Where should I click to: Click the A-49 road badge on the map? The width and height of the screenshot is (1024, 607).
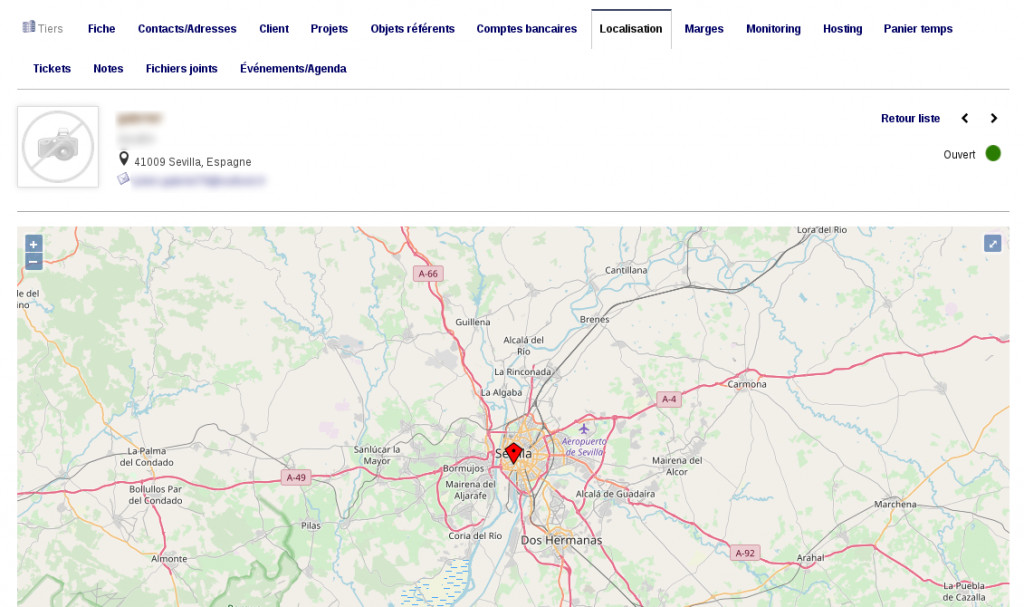pos(296,478)
